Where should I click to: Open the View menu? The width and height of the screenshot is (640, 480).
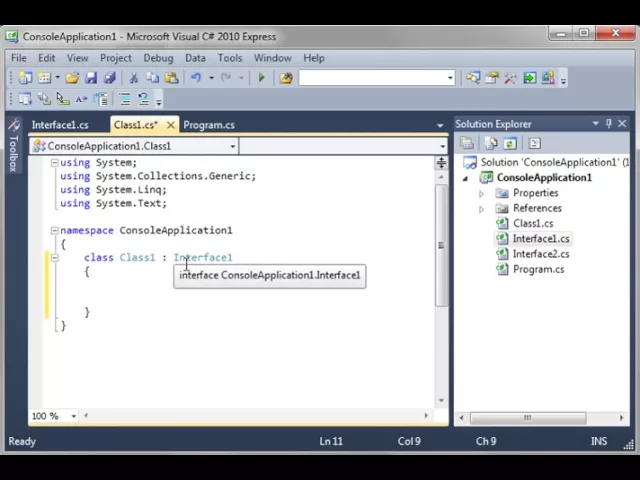point(78,58)
